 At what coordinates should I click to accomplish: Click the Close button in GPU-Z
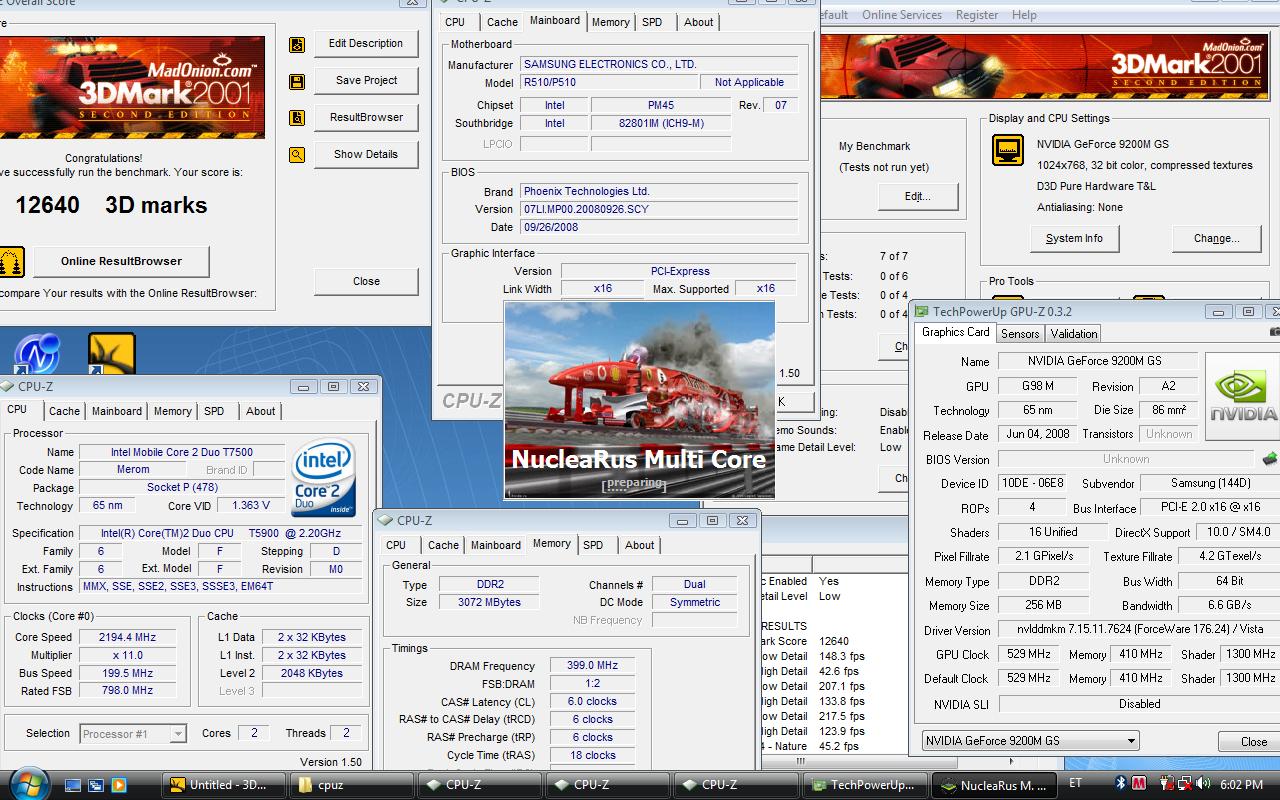tap(1253, 742)
